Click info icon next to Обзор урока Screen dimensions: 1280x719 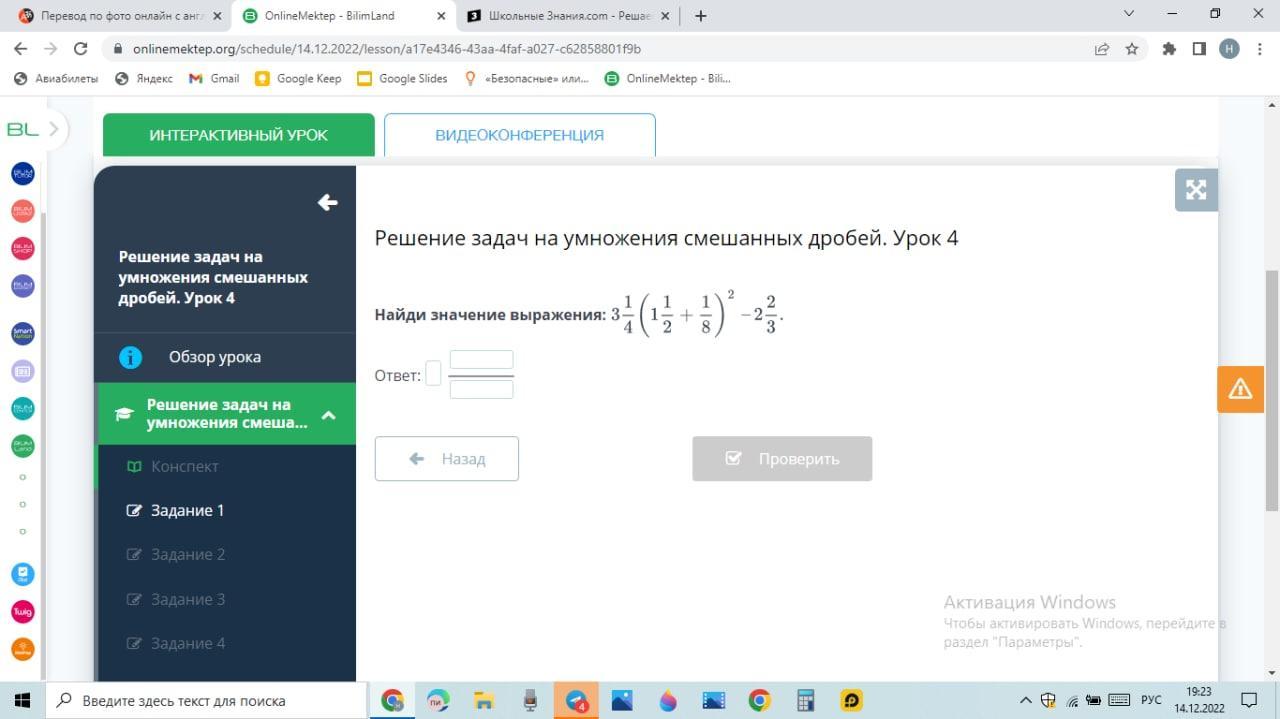tap(130, 357)
